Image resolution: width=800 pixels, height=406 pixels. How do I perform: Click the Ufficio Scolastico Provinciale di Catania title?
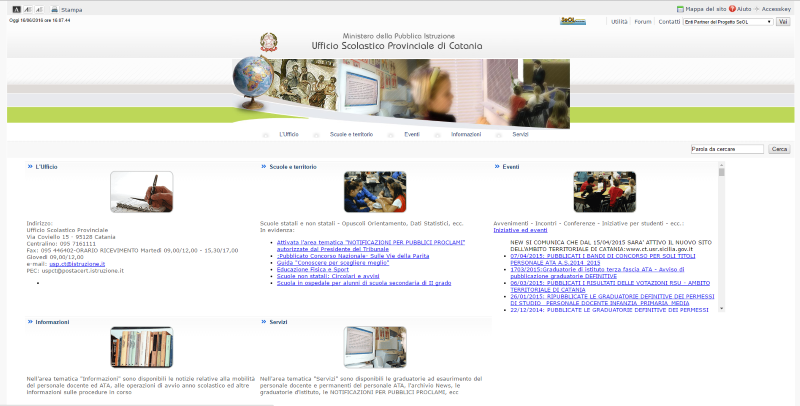pos(397,46)
